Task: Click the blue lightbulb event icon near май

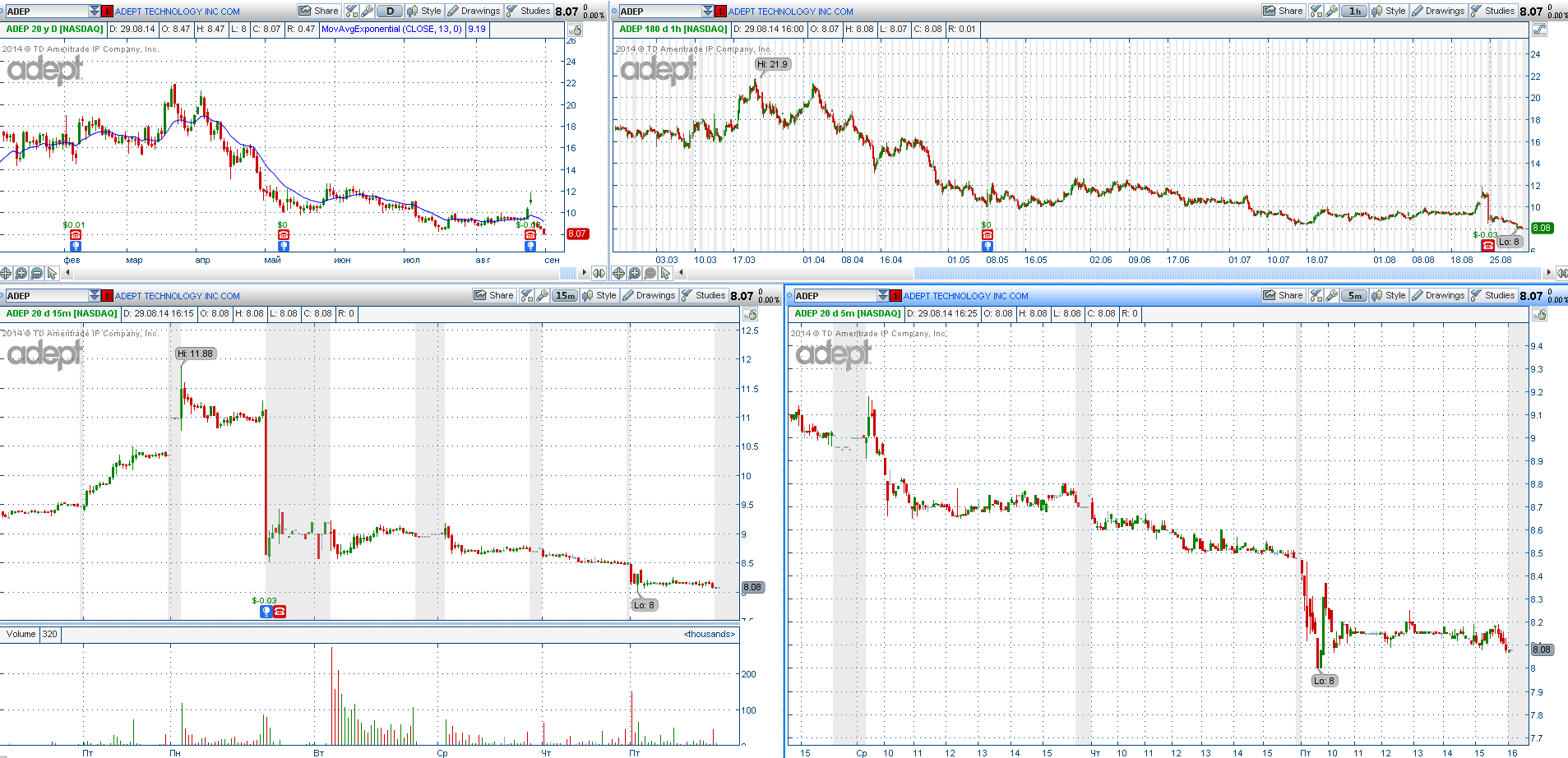Action: coord(284,246)
